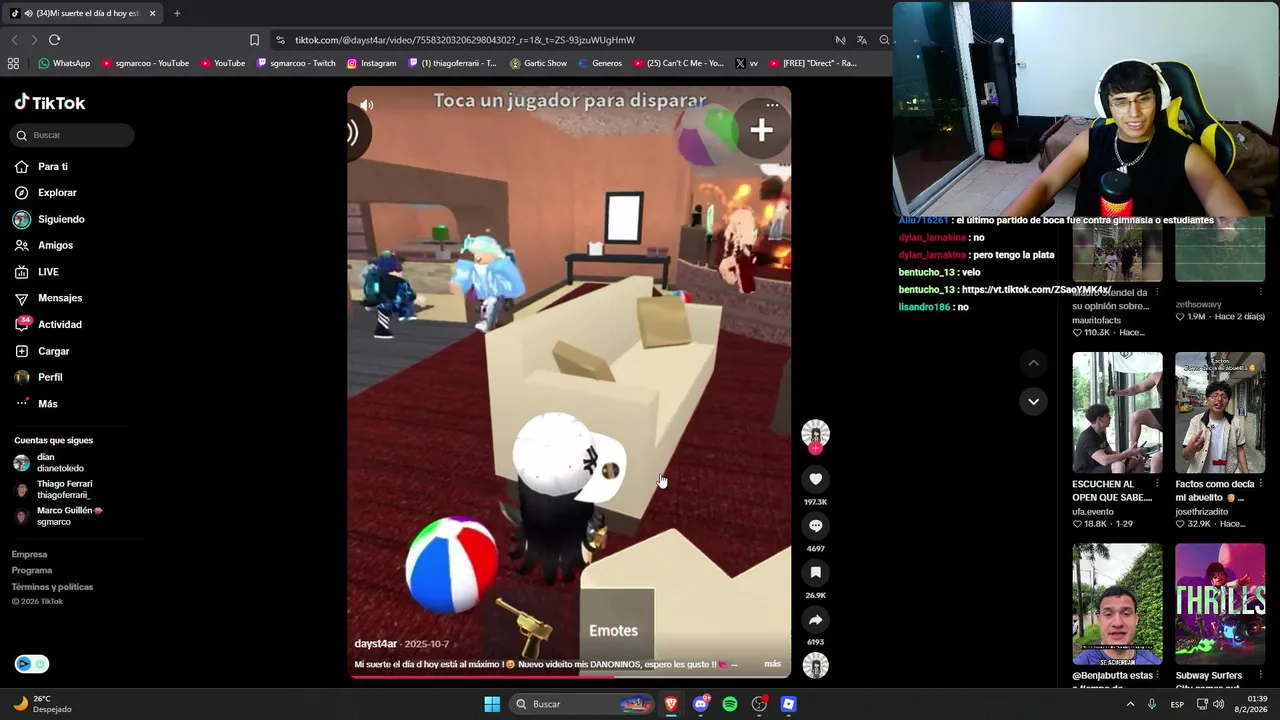Show hidden system tray icons
This screenshot has height=720, width=1280.
(1130, 704)
